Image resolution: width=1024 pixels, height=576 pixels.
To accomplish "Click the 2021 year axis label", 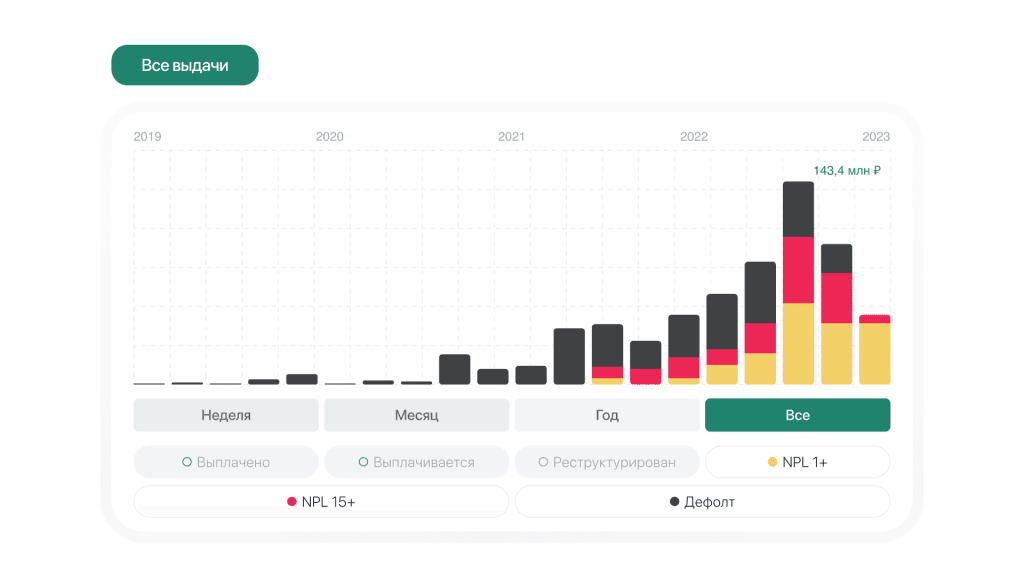I will [511, 137].
